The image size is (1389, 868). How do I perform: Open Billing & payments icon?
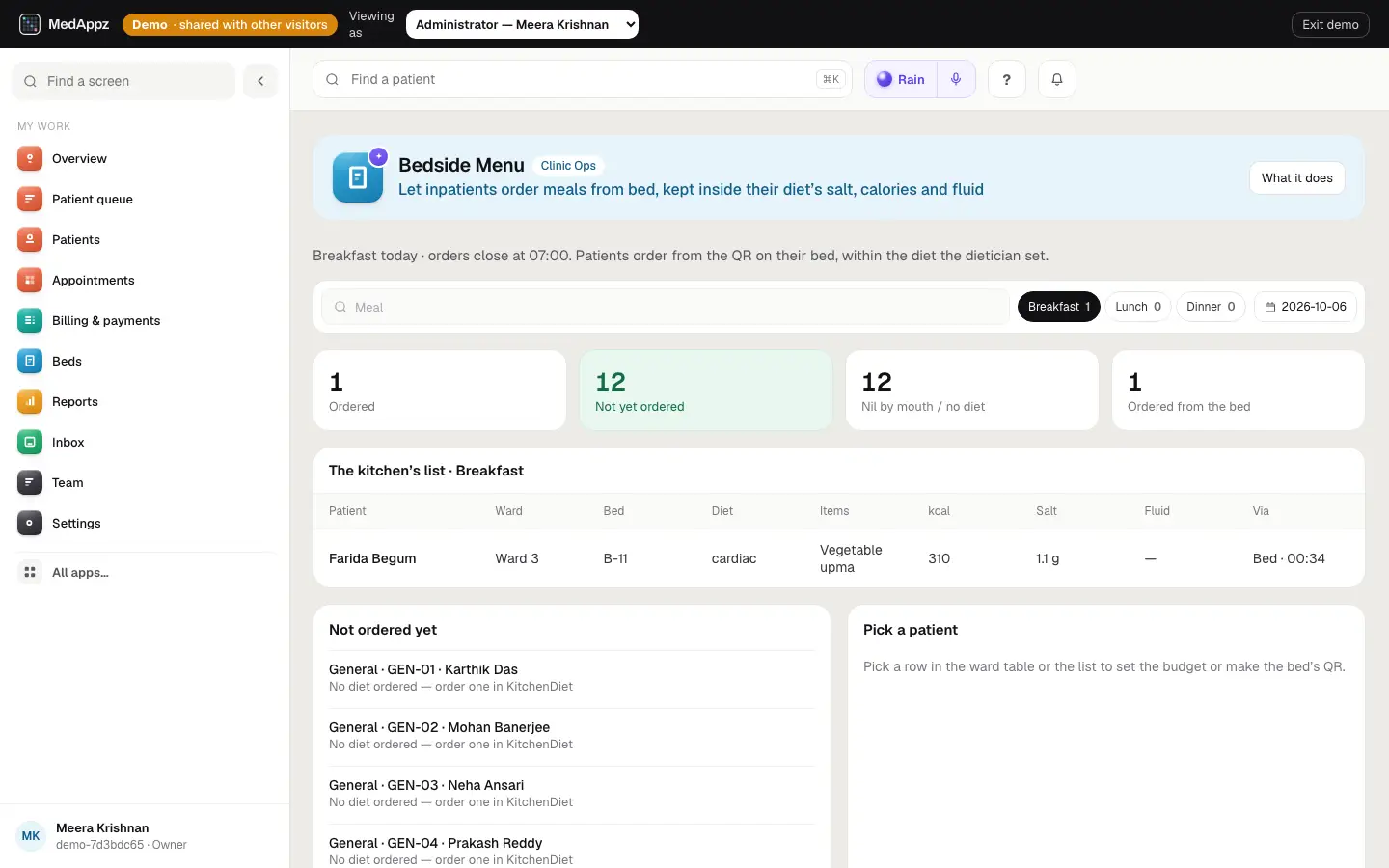pos(30,321)
